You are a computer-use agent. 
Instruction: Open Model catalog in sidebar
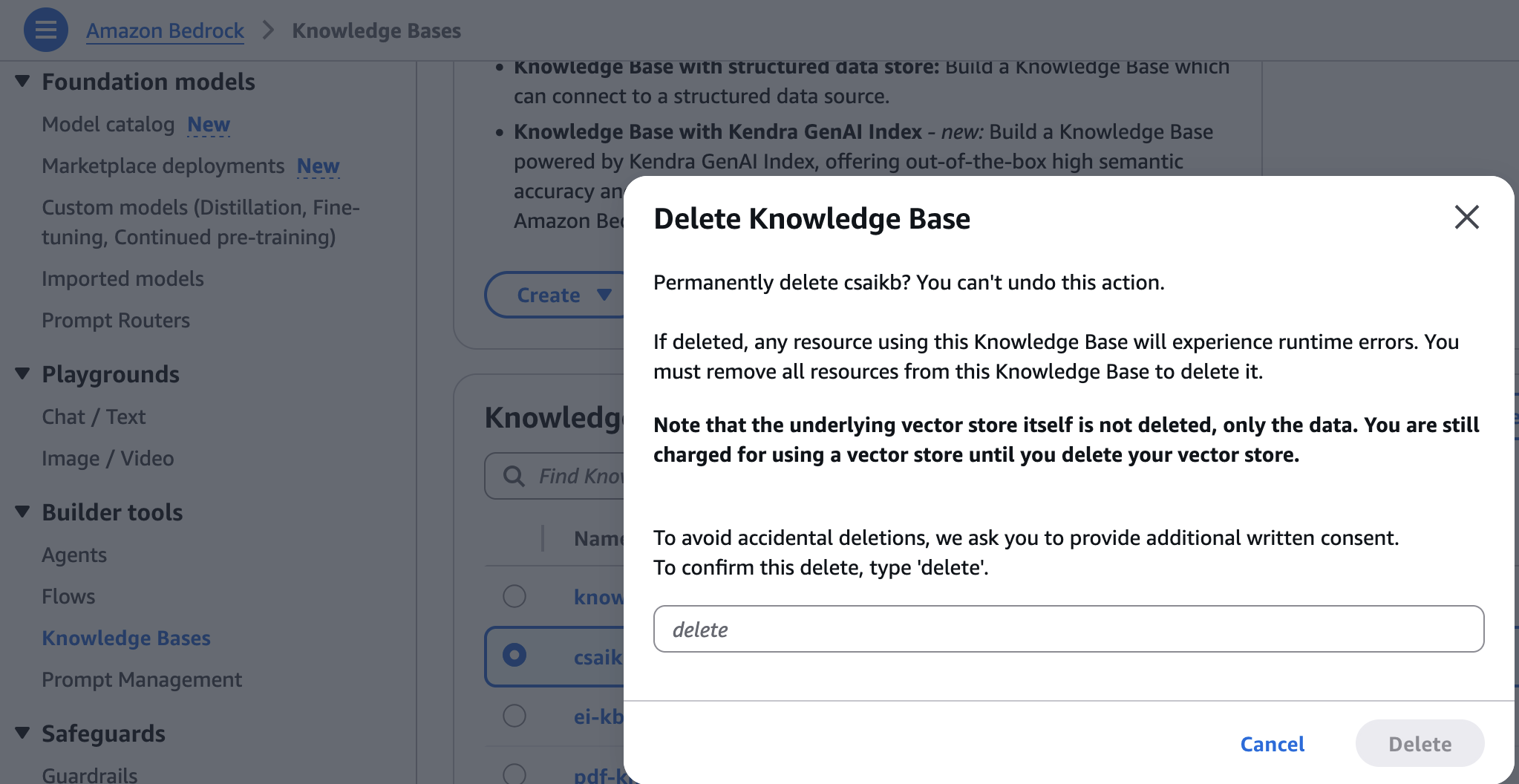click(x=108, y=124)
